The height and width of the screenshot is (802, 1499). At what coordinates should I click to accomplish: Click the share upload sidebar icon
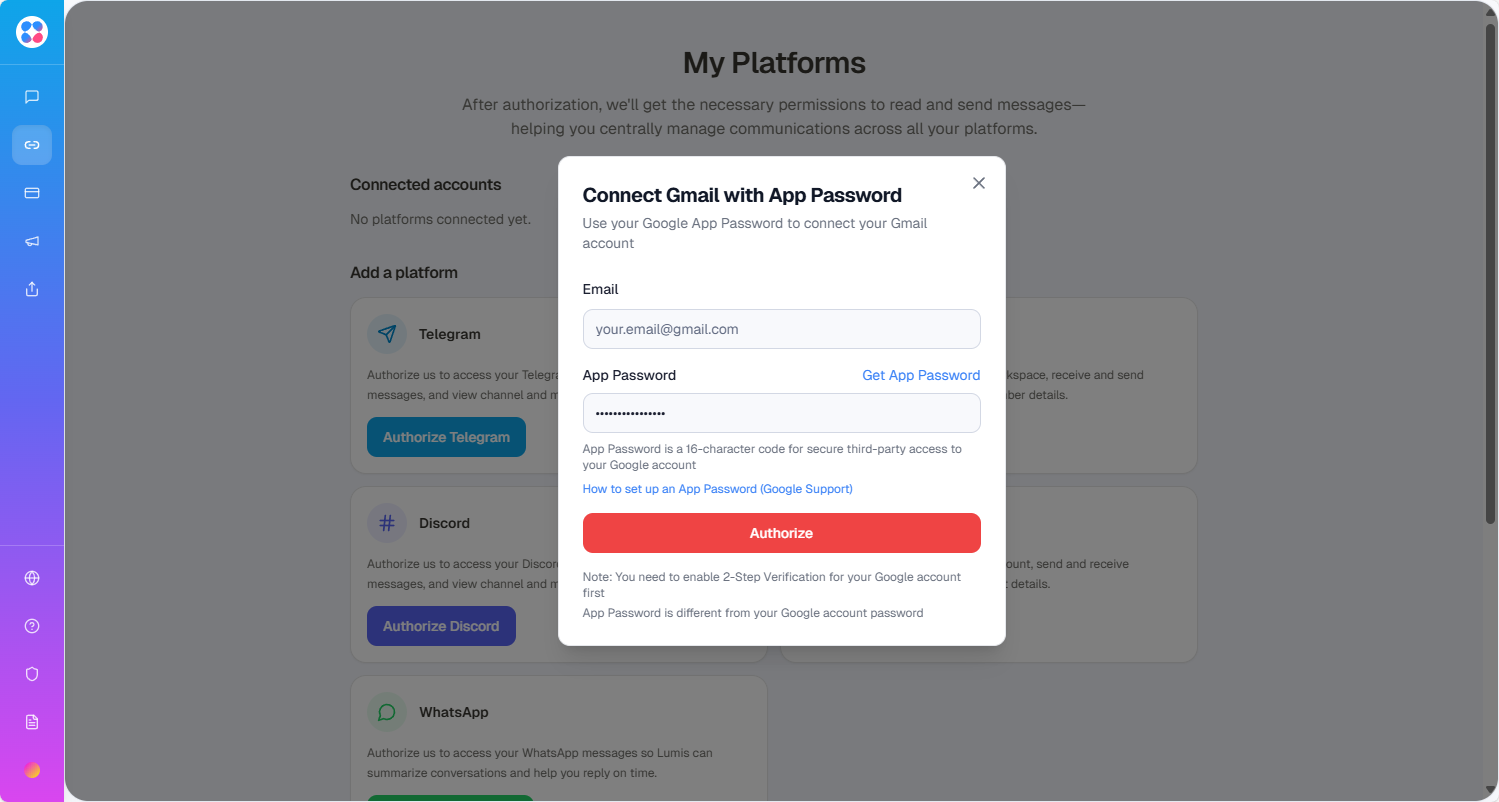(x=32, y=289)
